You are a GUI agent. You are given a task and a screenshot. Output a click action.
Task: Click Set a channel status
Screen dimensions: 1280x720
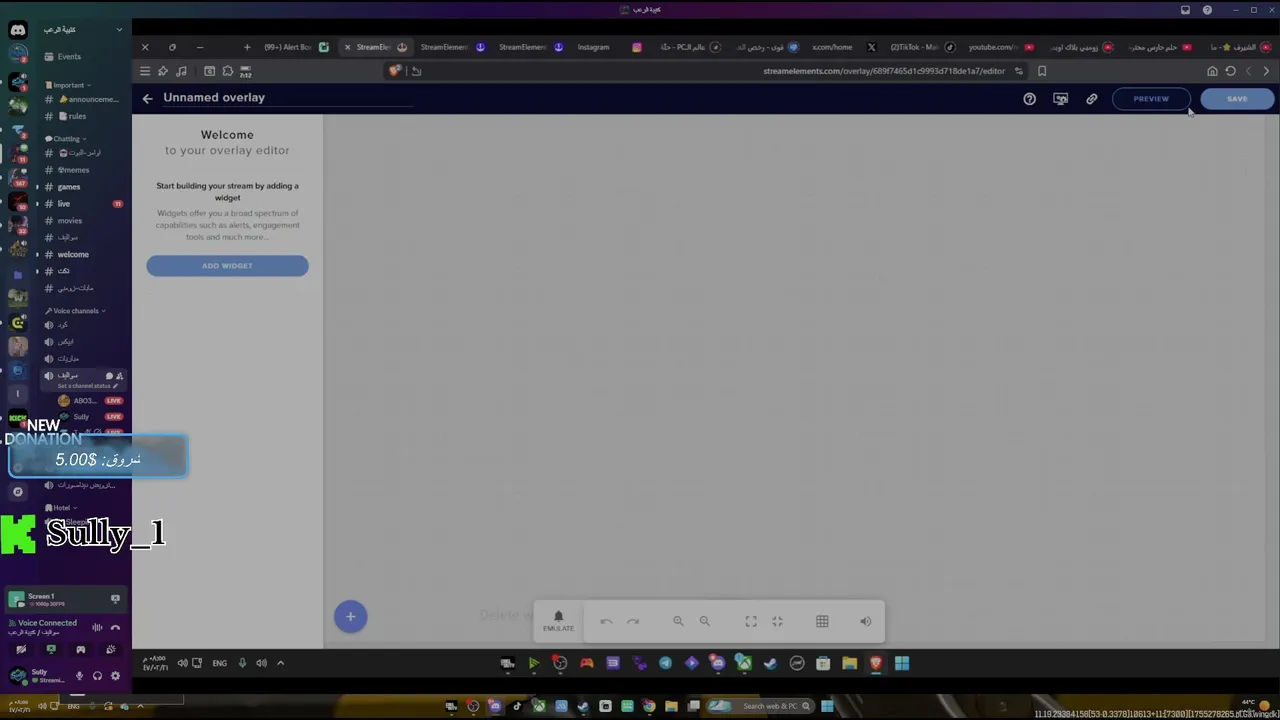[86, 386]
